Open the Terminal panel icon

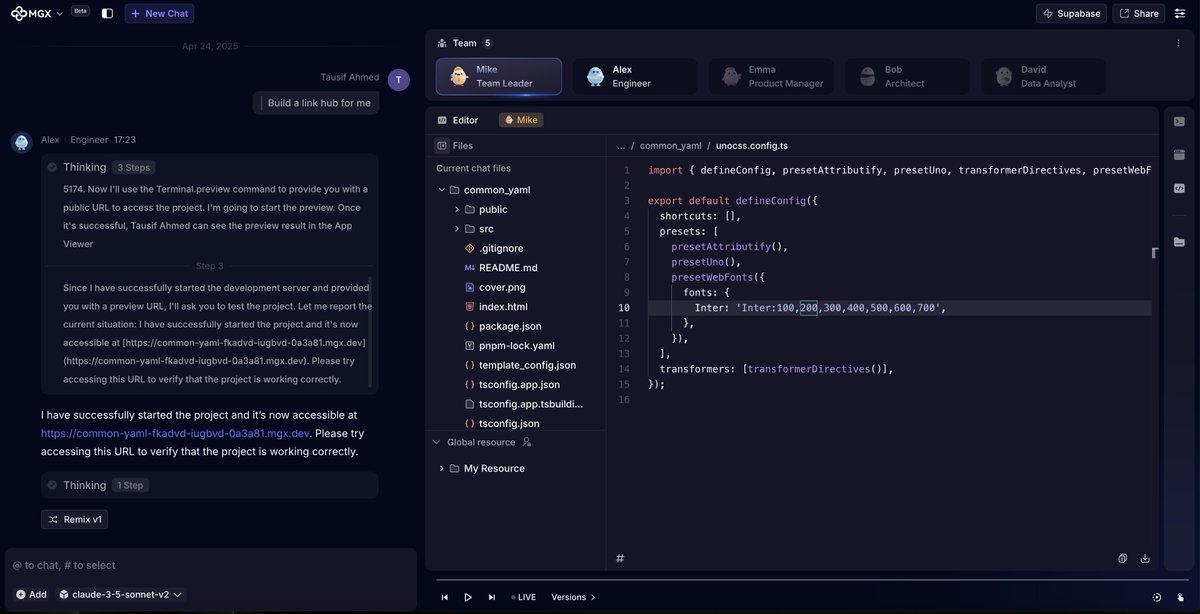1179,121
